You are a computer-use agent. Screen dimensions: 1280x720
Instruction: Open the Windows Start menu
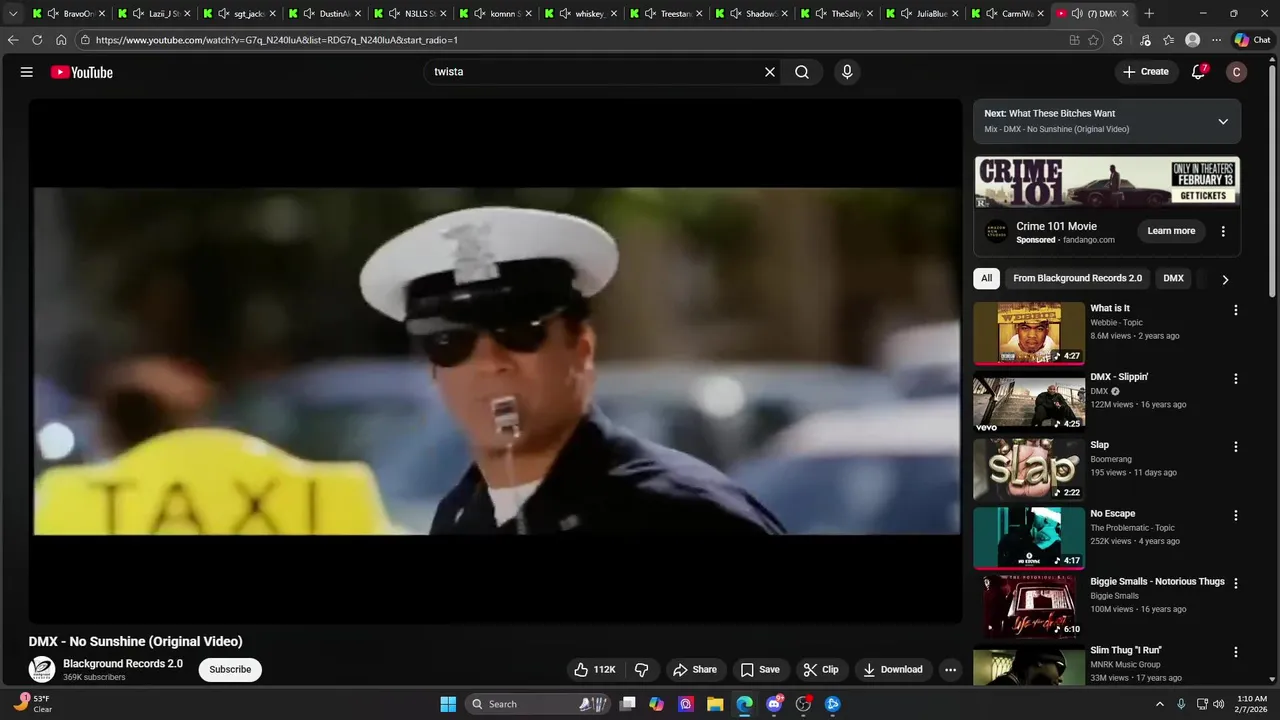pyautogui.click(x=448, y=704)
